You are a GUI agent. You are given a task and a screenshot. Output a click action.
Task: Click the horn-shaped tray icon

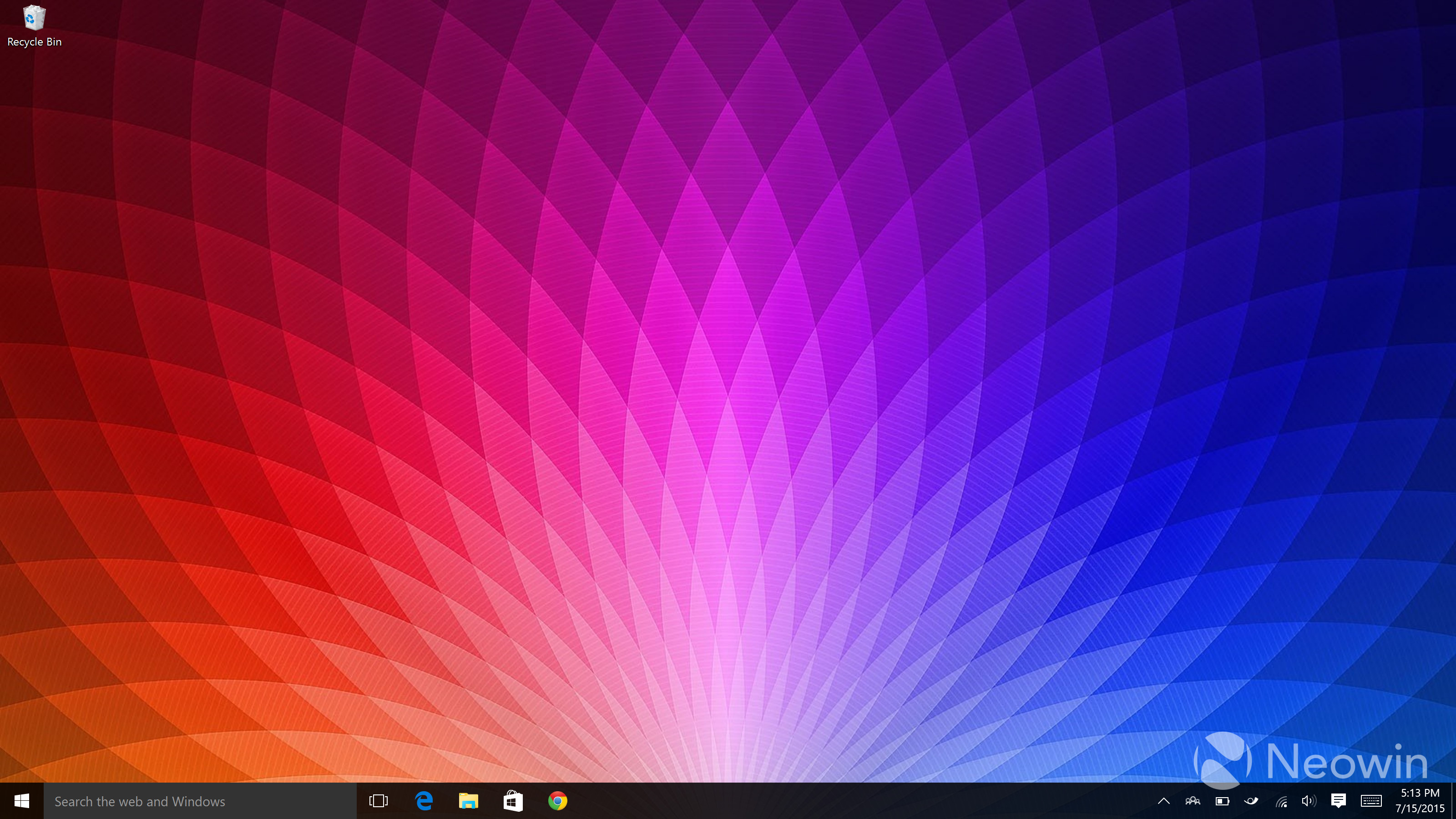(1251, 801)
